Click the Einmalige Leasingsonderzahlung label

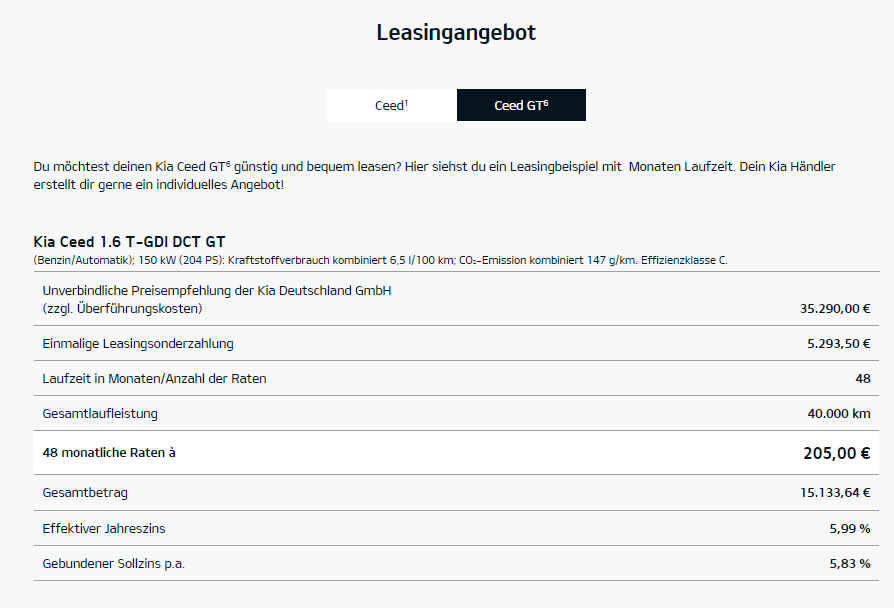point(138,343)
